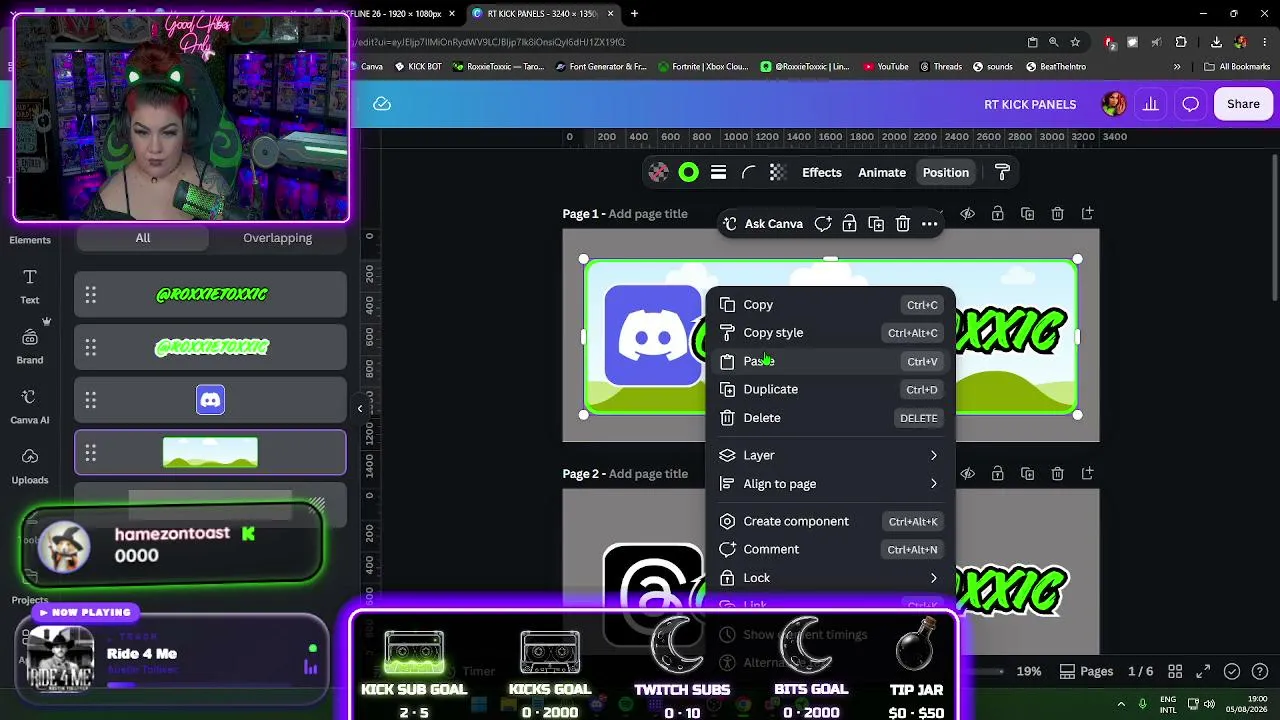Hide Page 2 with the eye icon
The height and width of the screenshot is (720, 1280).
click(967, 474)
